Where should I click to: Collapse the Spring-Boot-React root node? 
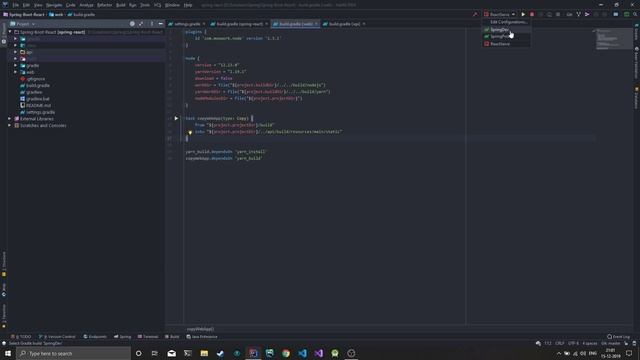pyautogui.click(x=10, y=32)
